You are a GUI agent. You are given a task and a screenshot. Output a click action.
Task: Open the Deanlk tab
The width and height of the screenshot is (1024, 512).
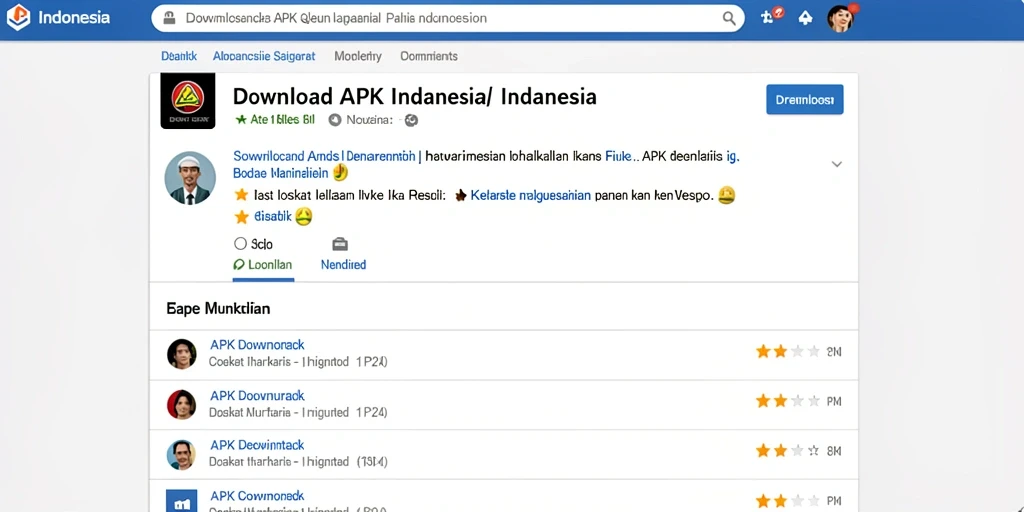click(x=179, y=56)
